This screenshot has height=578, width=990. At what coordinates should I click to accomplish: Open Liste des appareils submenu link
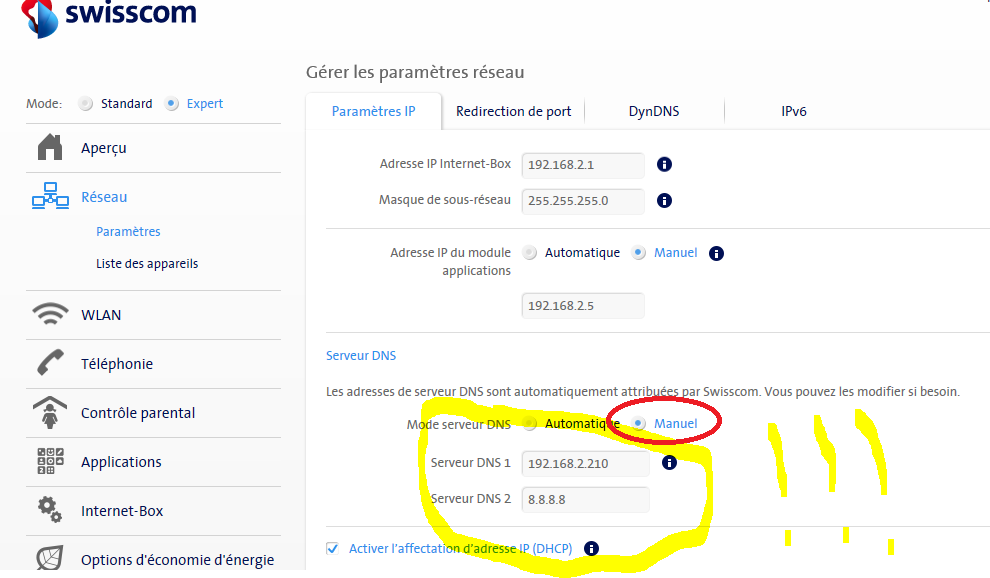pyautogui.click(x=147, y=264)
